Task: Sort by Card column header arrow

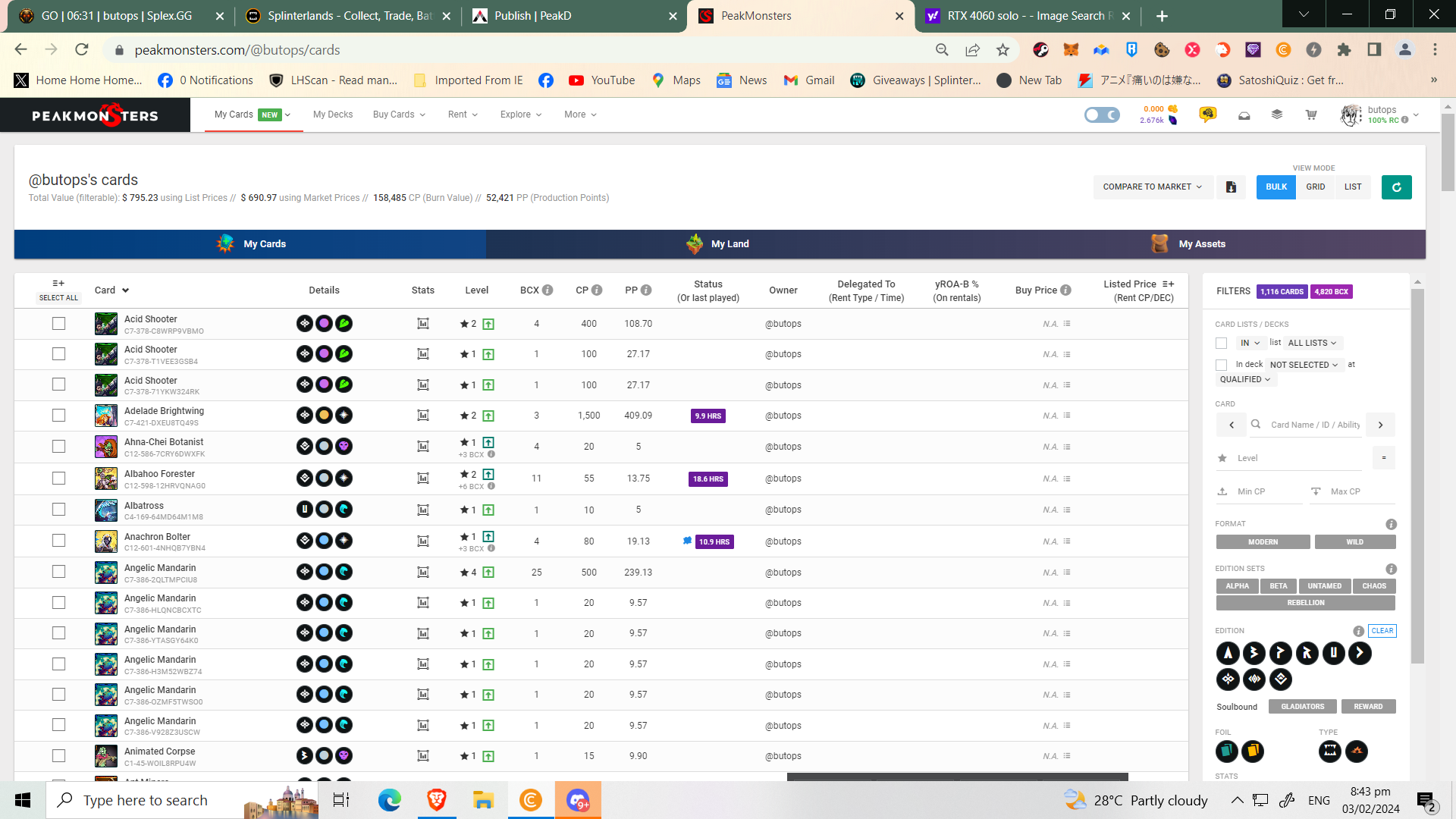Action: [126, 290]
